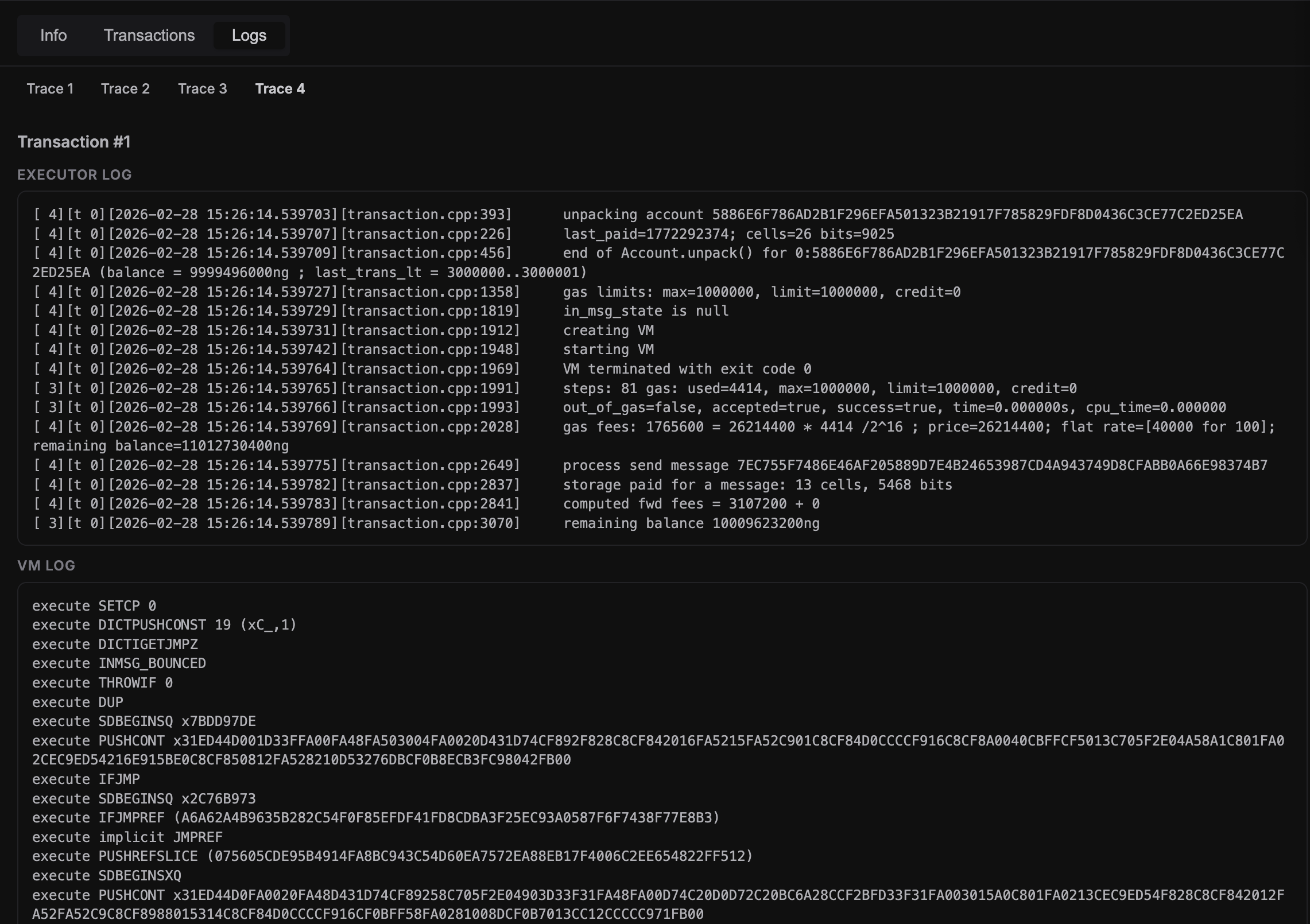Click the execute INMSG_BOUNCED log line
Image resolution: width=1310 pixels, height=924 pixels.
pos(119,663)
